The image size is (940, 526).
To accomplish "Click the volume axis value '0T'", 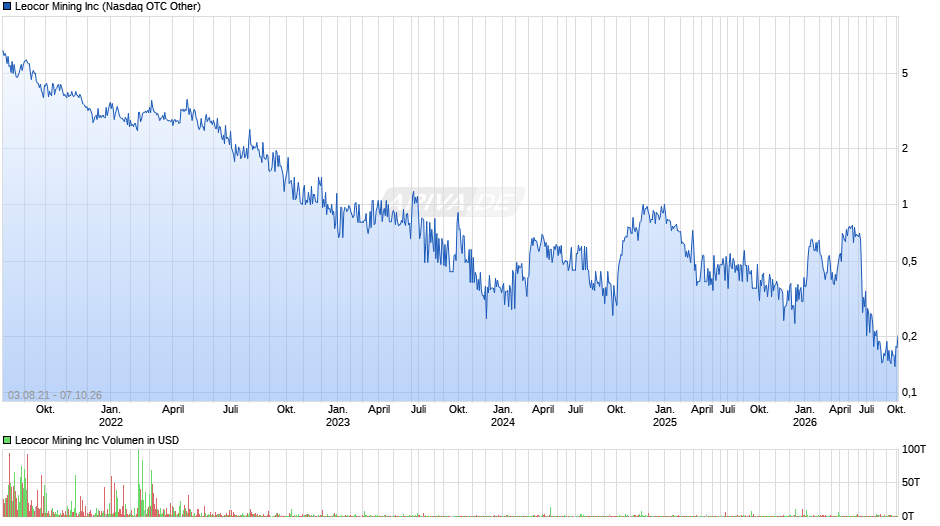I will pos(908,516).
